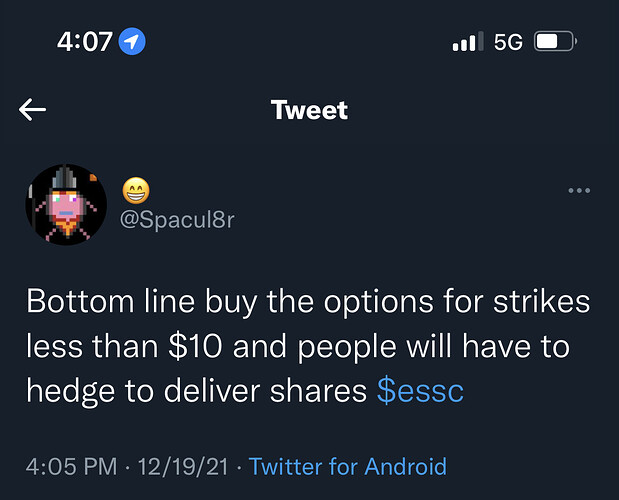Image resolution: width=619 pixels, height=500 pixels.
Task: Tap the grinning emoji display name
Action: pos(136,191)
